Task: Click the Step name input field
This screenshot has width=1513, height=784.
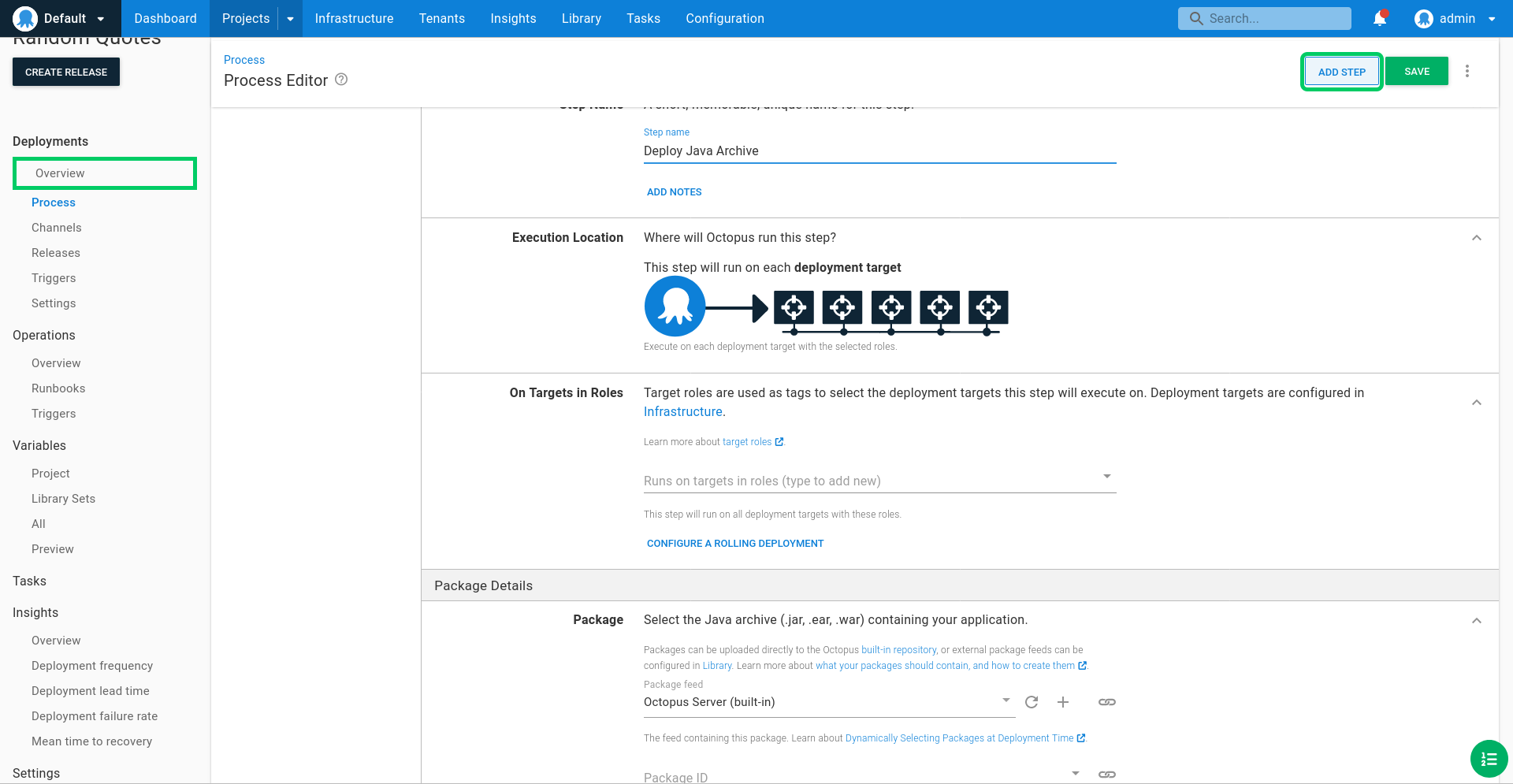Action: pos(880,151)
